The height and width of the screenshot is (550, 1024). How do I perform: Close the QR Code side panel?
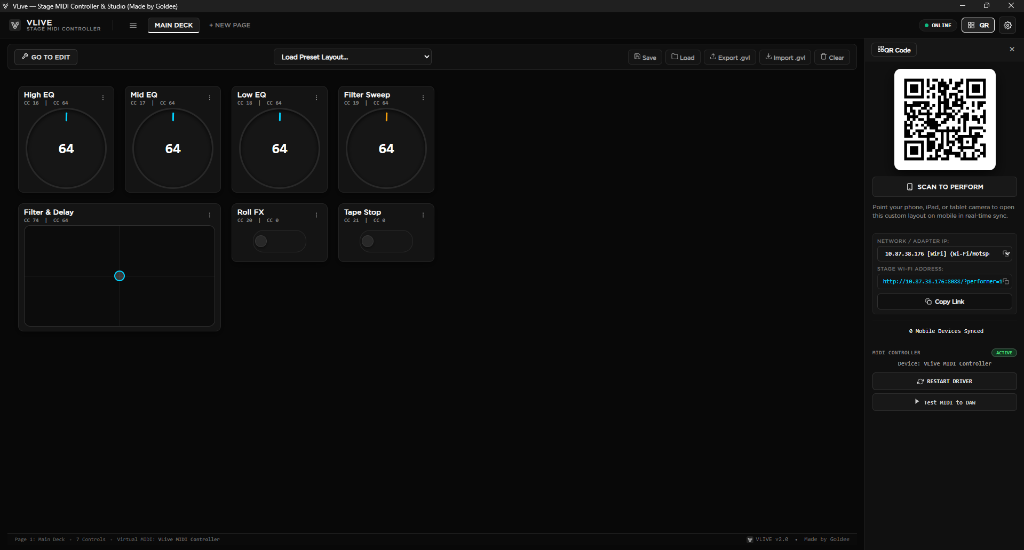pyautogui.click(x=1012, y=49)
